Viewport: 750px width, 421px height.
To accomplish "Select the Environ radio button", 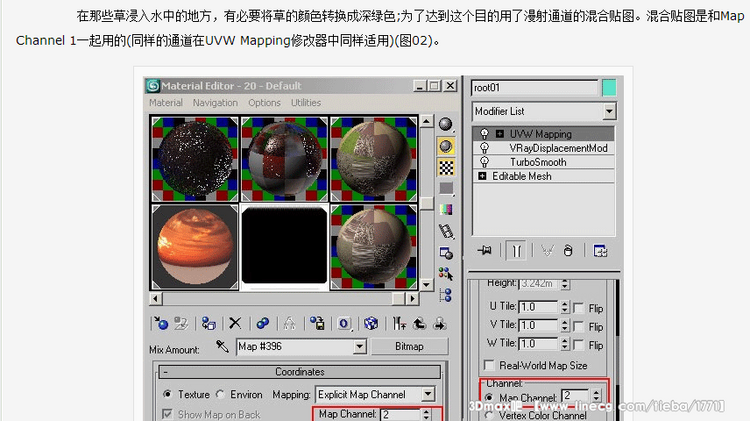I will (223, 394).
